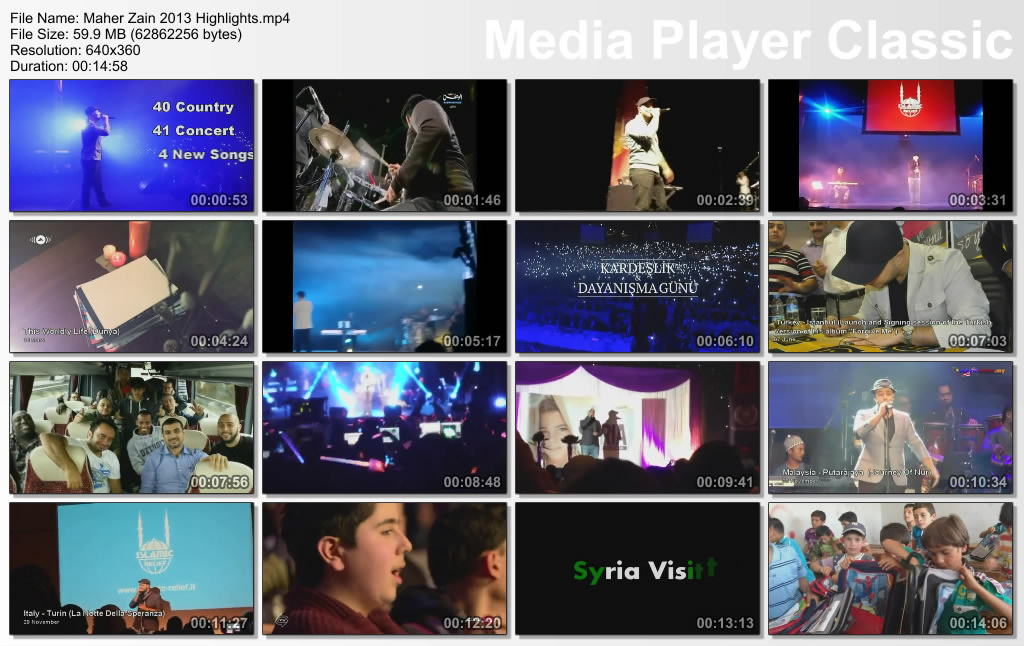Click the "Media Player Classic" watermark text
This screenshot has height=646, width=1024.
tap(748, 41)
